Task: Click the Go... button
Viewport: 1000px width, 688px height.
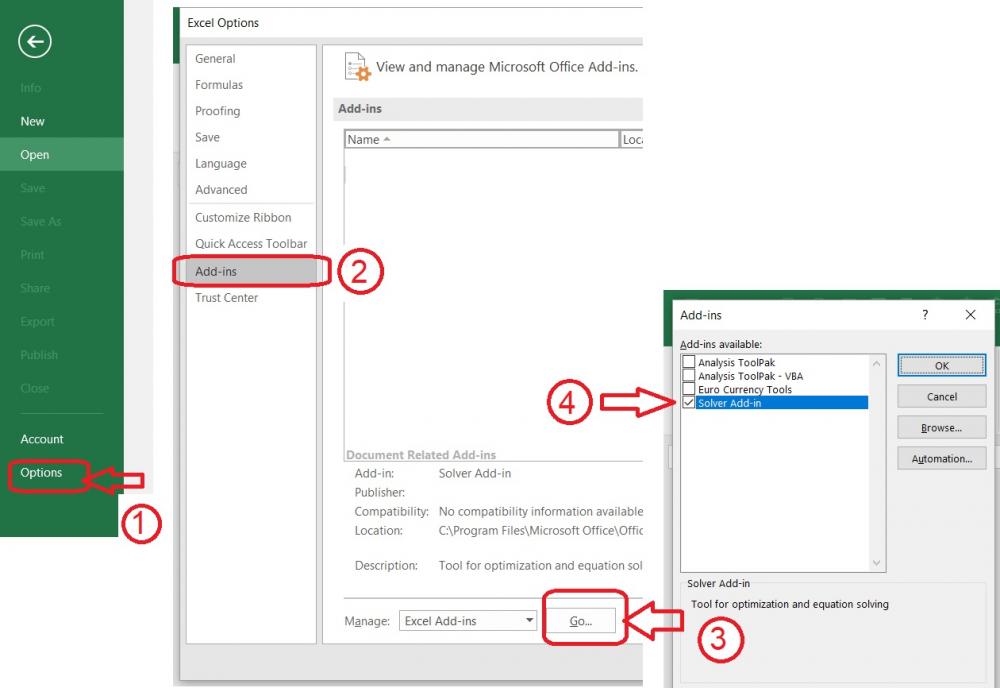Action: (581, 620)
